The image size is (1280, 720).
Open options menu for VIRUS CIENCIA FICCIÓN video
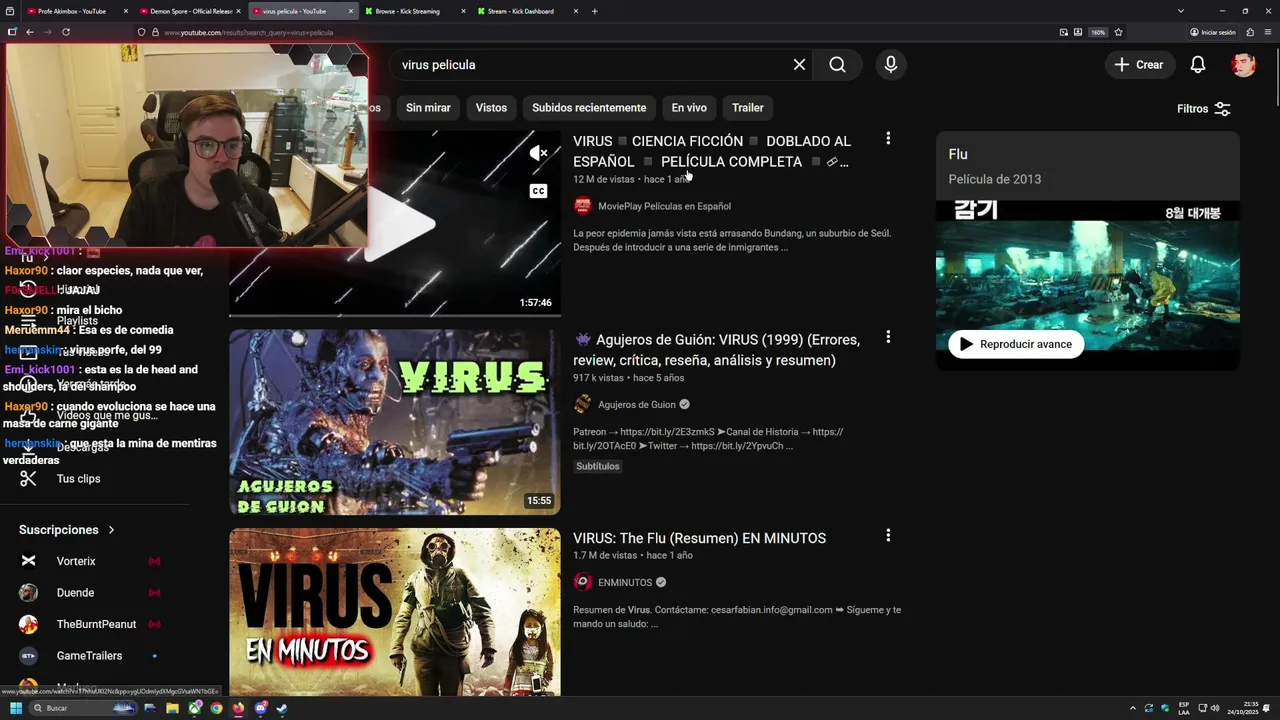(888, 139)
